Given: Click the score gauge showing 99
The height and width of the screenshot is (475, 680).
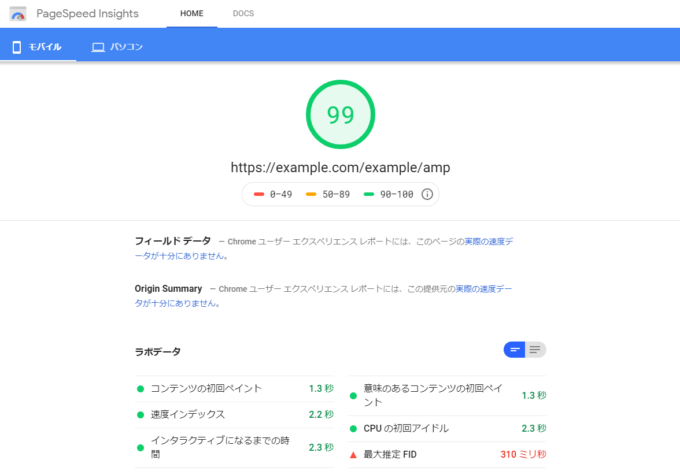Looking at the screenshot, I should tap(340, 115).
